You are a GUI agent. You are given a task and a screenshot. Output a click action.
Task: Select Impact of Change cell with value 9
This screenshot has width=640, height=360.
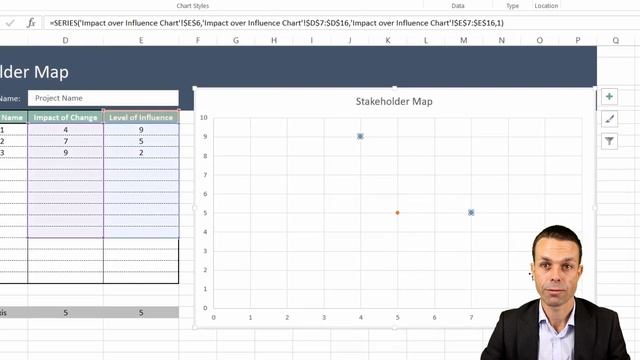click(65, 153)
